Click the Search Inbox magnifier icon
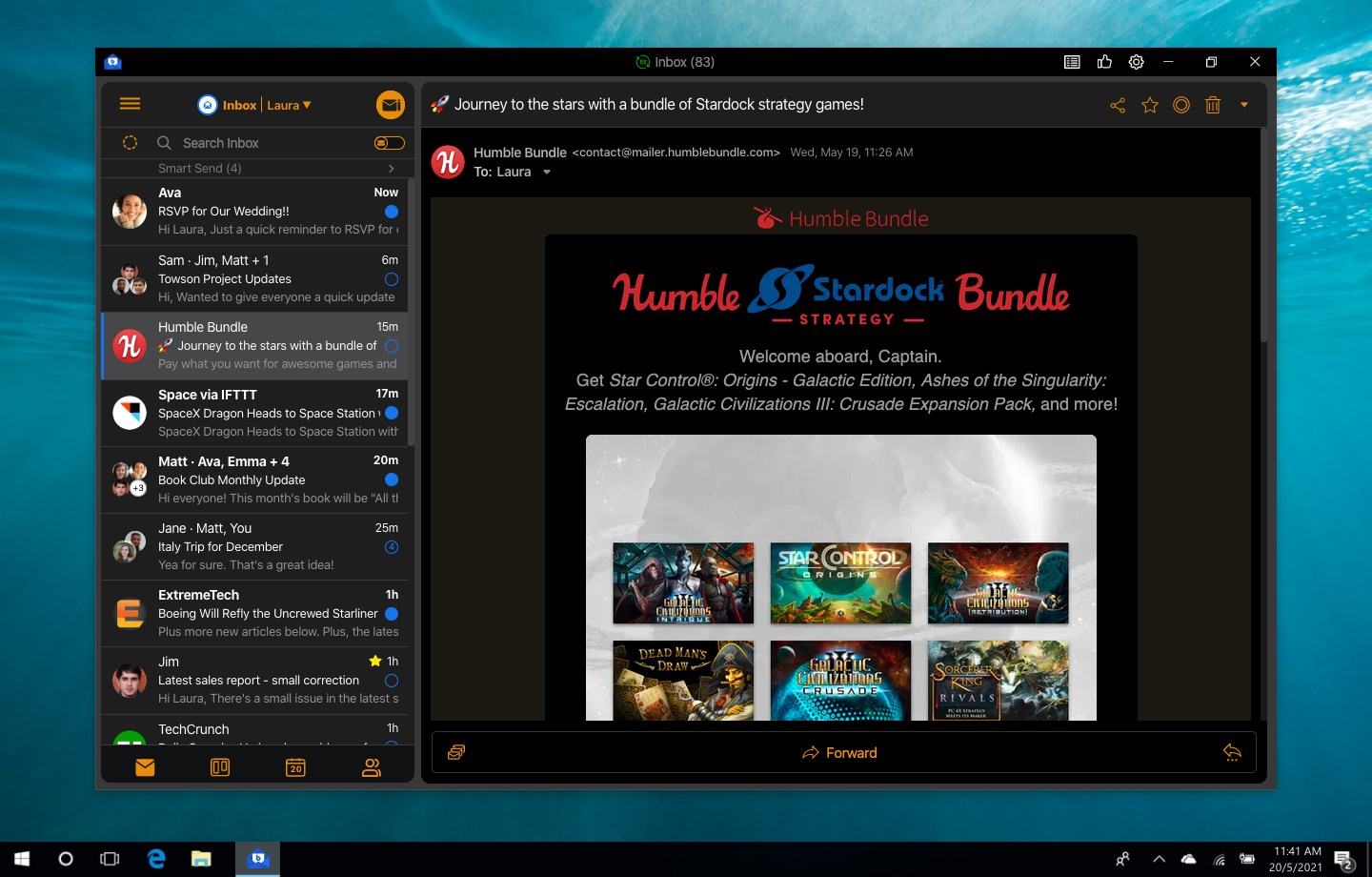Screen dimensions: 1372x877 point(164,143)
